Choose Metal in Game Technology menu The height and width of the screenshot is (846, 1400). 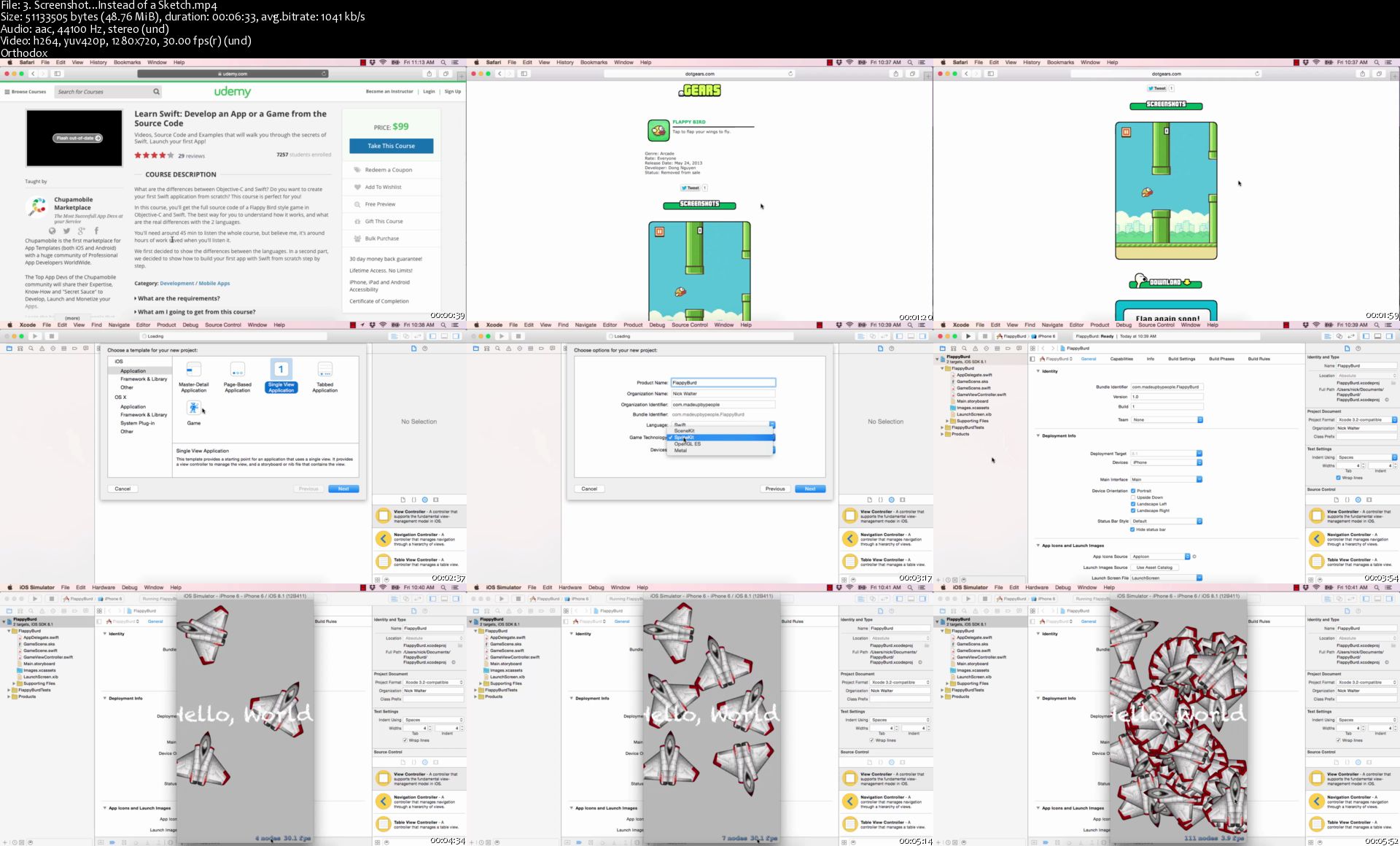click(x=721, y=451)
